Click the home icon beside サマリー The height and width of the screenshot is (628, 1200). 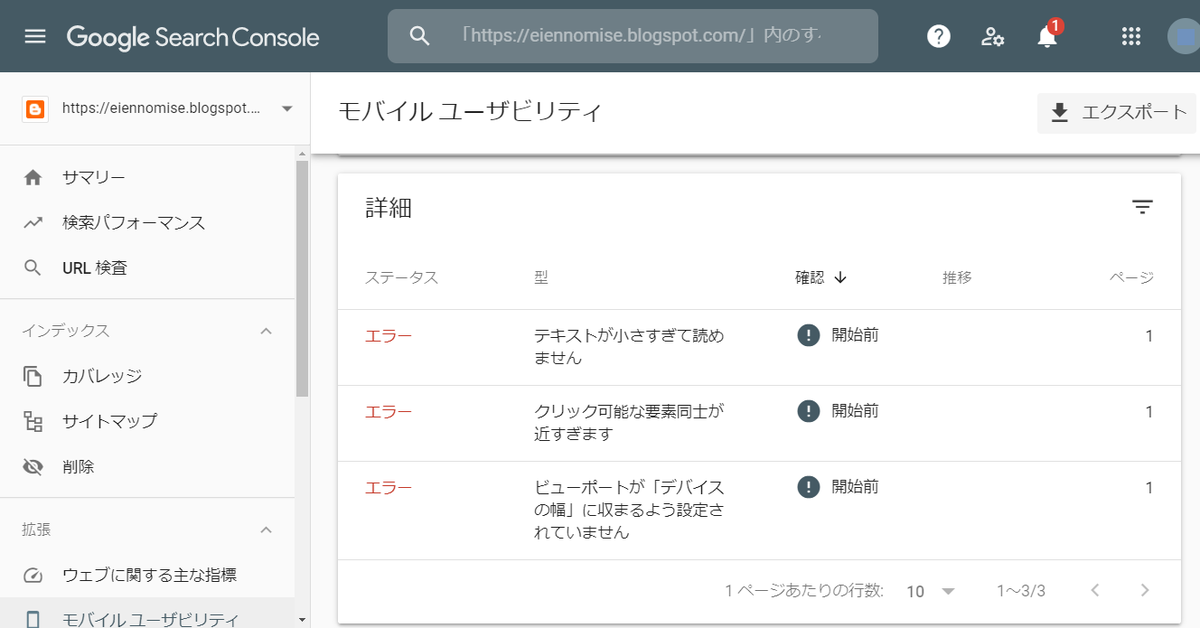pyautogui.click(x=33, y=177)
